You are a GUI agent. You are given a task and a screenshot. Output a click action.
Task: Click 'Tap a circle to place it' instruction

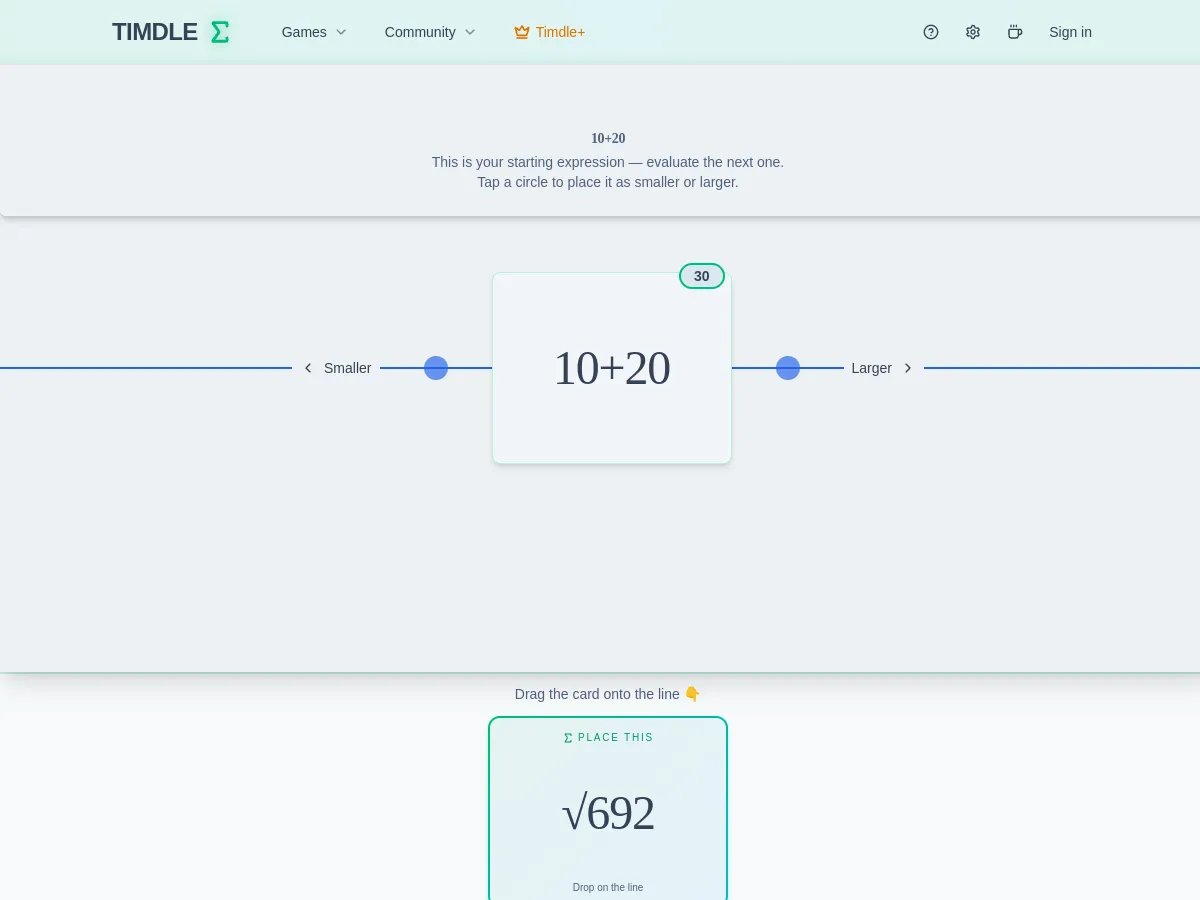pyautogui.click(x=608, y=182)
